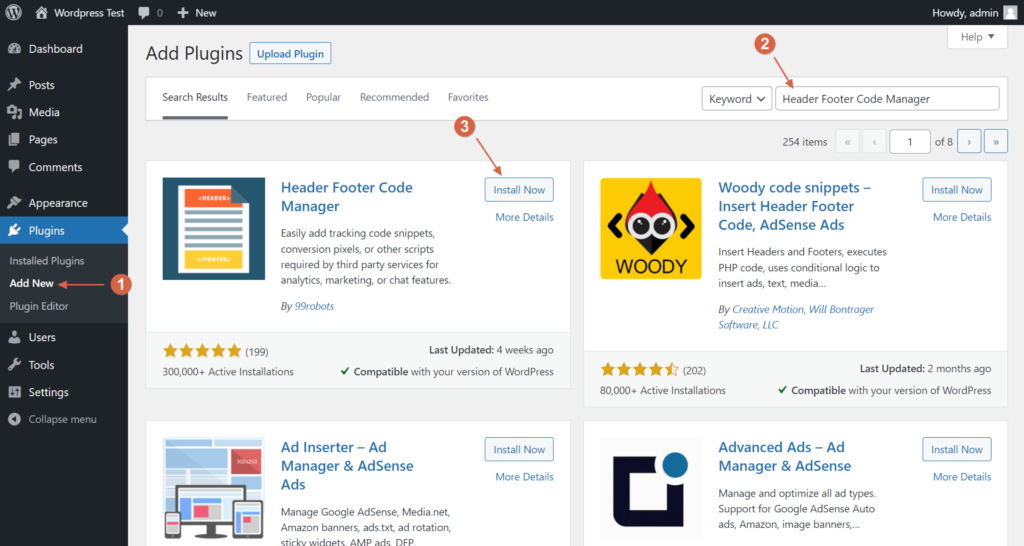
Task: Open the Header Footer Code Manager title link
Action: [x=346, y=197]
